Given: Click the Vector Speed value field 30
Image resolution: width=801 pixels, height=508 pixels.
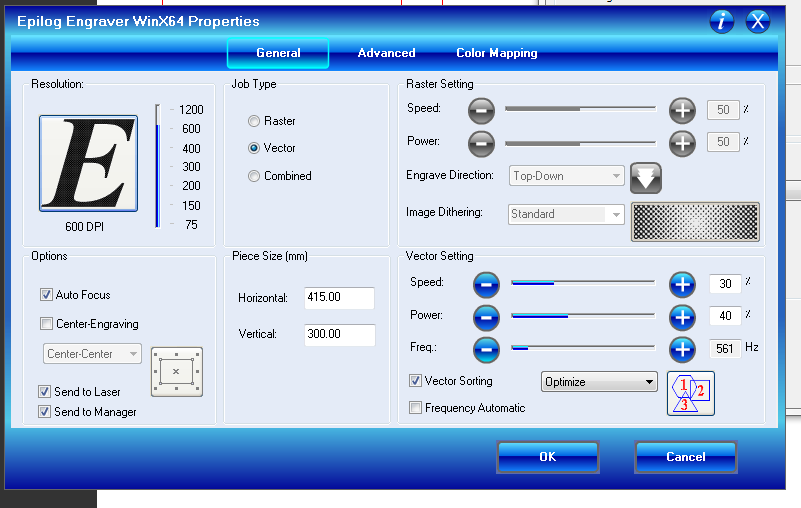Looking at the screenshot, I should point(725,284).
